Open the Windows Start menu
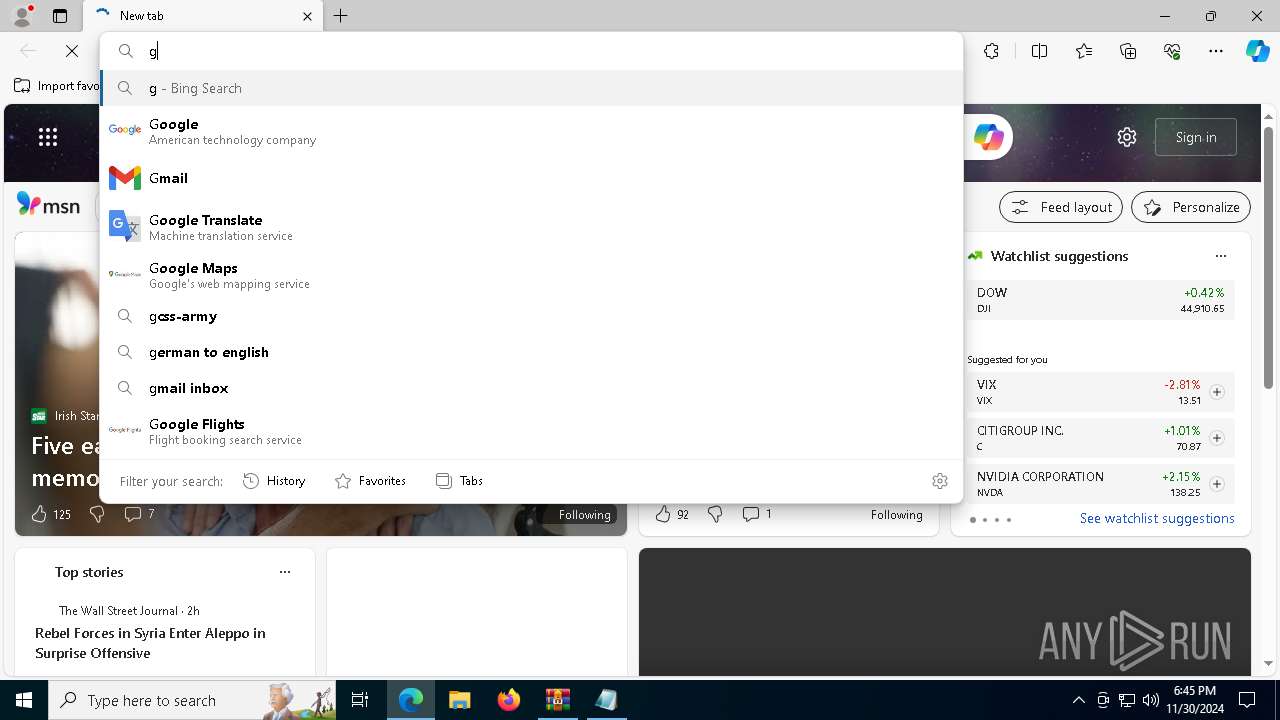The width and height of the screenshot is (1280, 720). coord(24,700)
